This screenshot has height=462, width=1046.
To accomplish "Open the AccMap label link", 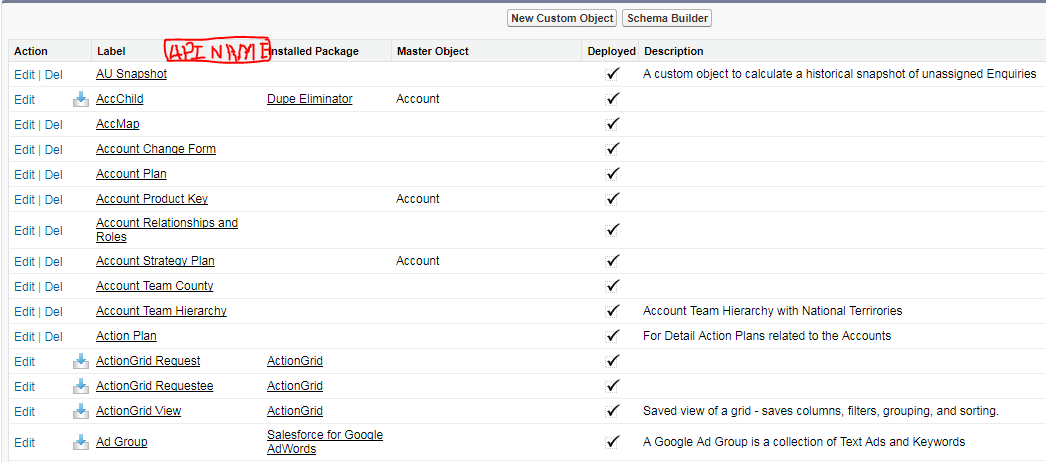I will pos(117,124).
